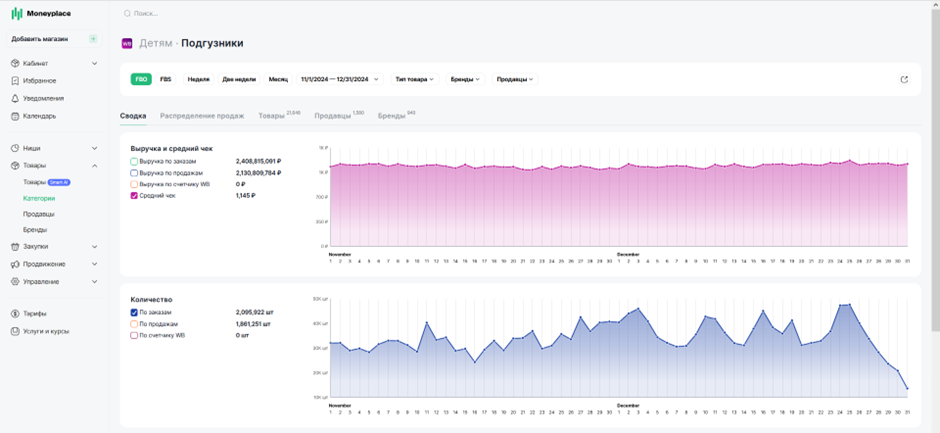Image resolution: width=940 pixels, height=433 pixels.
Task: Click the Услуги и курсы icon
Action: 15,331
